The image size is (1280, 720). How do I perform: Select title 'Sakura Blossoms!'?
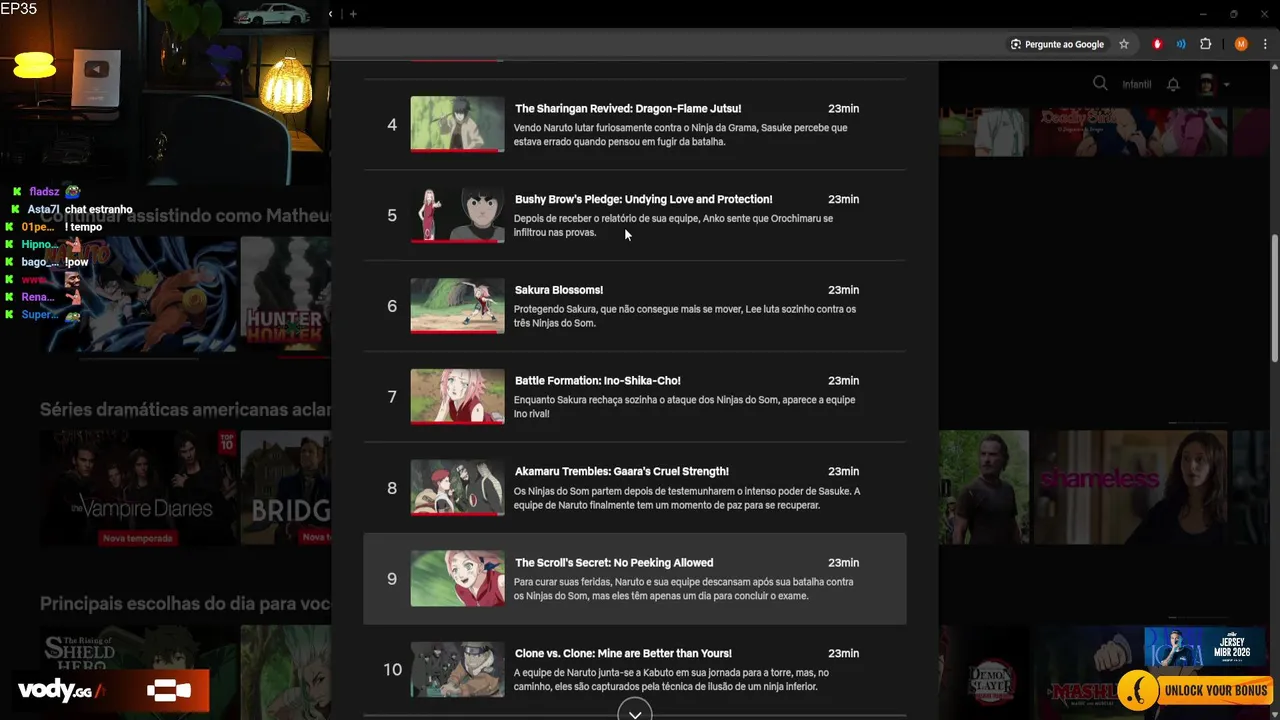(x=559, y=290)
